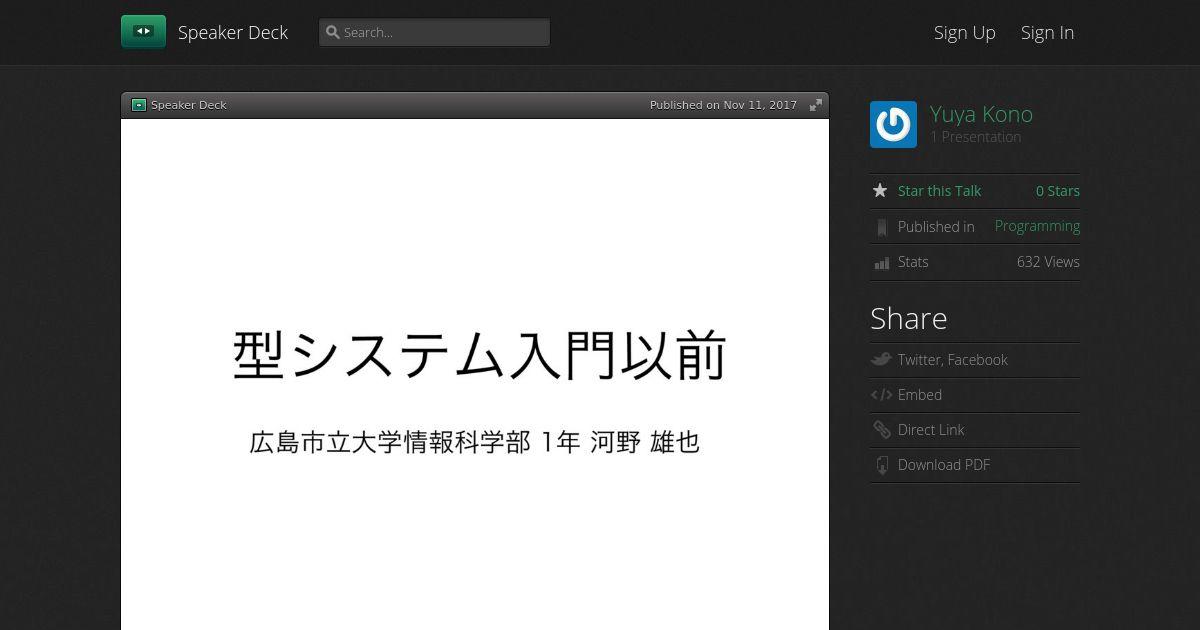Screen dimensions: 1200x630
Task: Click the bookmark icon beside Published in
Action: [881, 227]
